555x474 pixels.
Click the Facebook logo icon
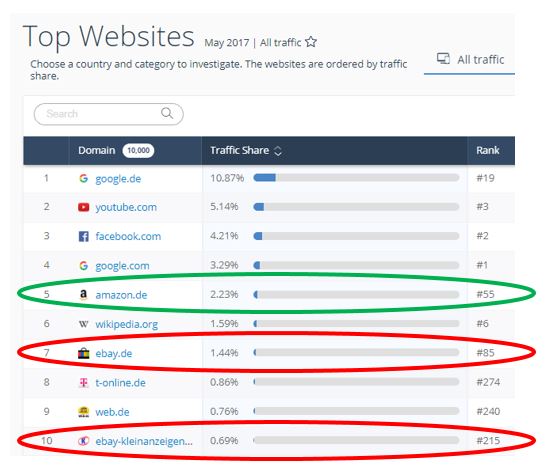point(84,236)
